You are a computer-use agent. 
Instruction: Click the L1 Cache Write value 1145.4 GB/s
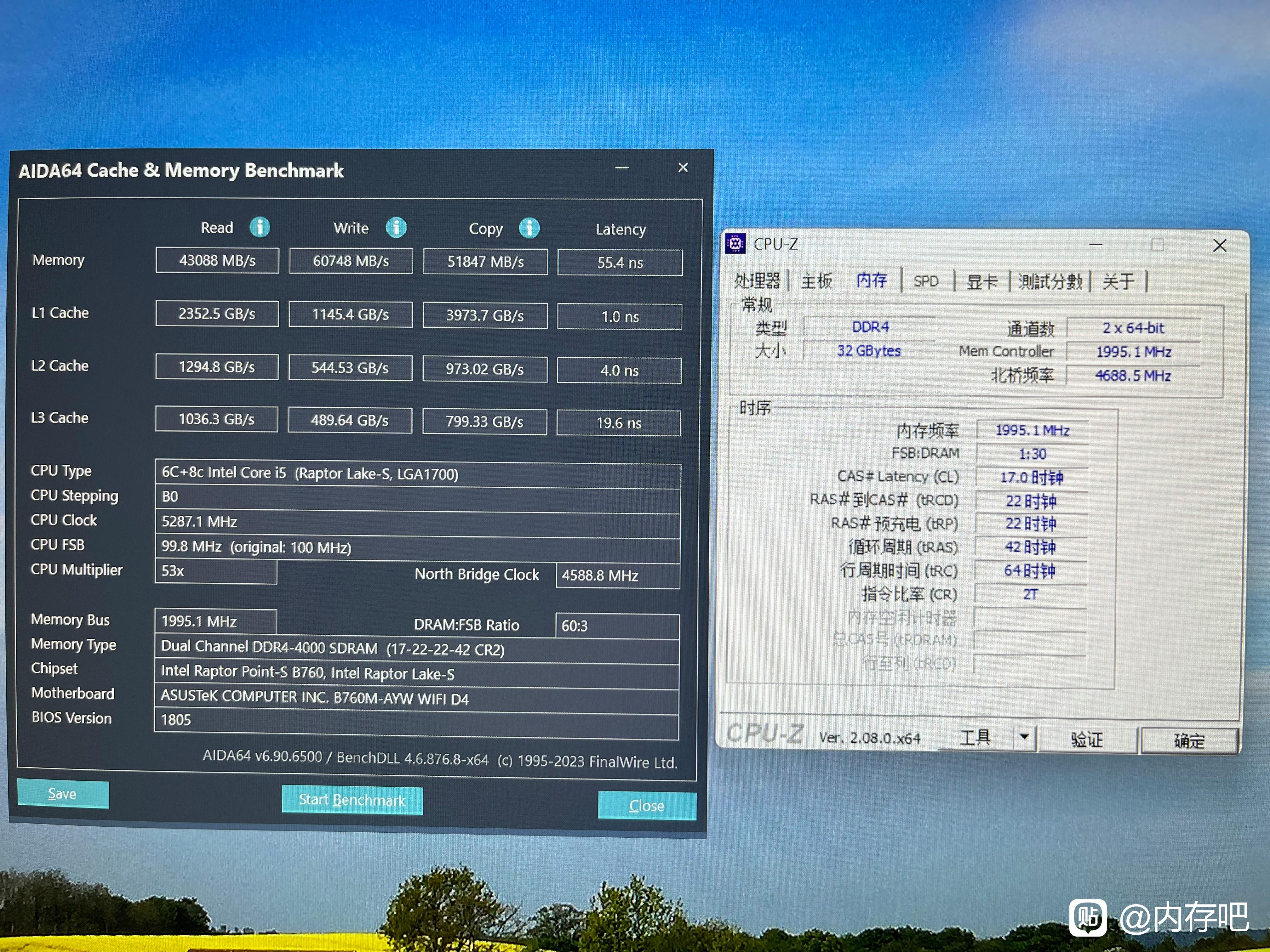(351, 314)
